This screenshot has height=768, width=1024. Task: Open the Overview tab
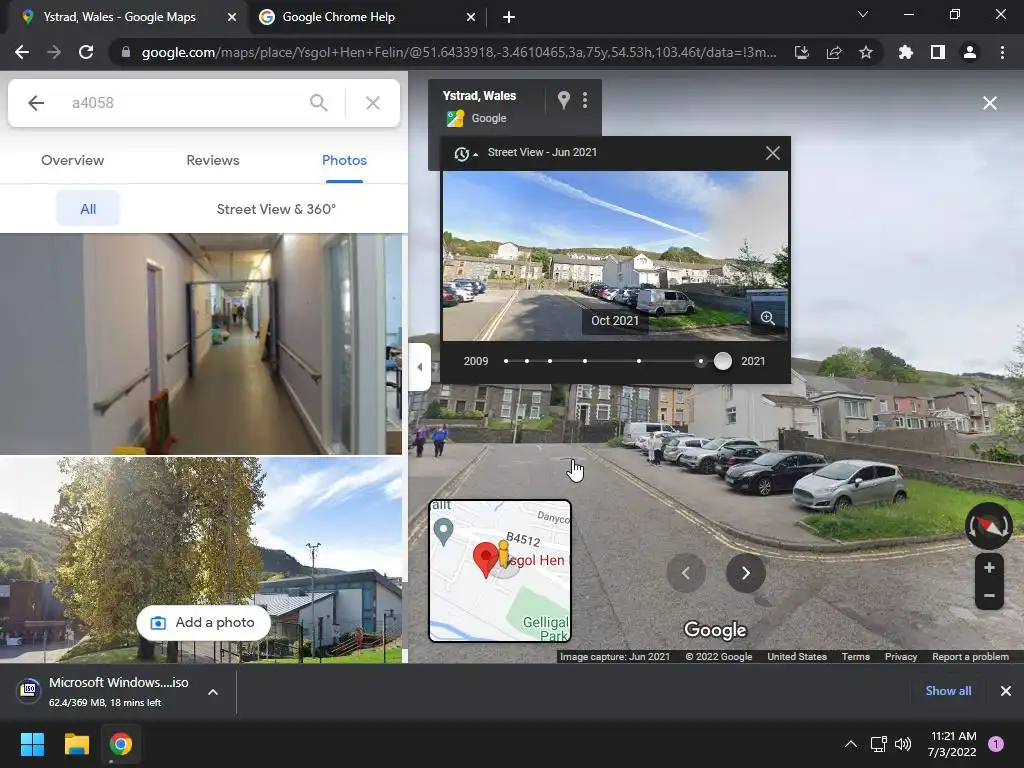[72, 160]
